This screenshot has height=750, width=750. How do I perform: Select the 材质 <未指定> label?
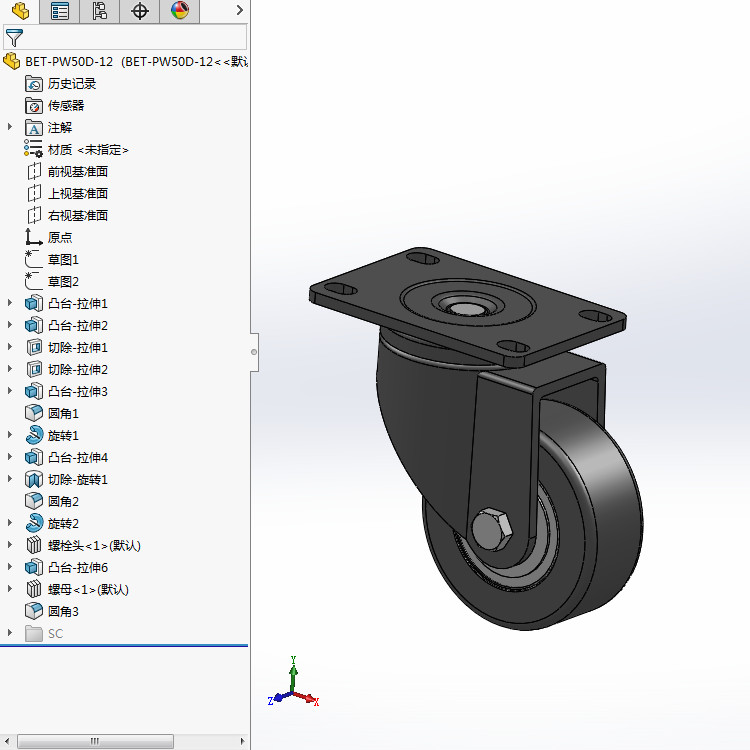[x=88, y=150]
